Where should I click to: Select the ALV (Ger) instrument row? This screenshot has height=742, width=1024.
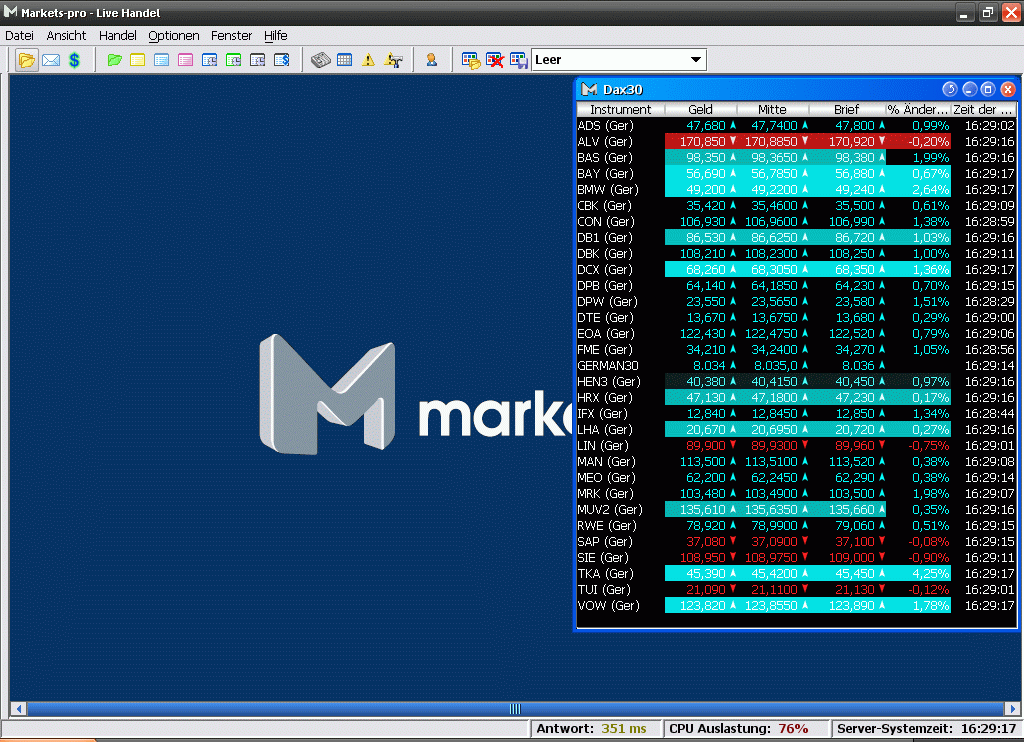tap(606, 141)
